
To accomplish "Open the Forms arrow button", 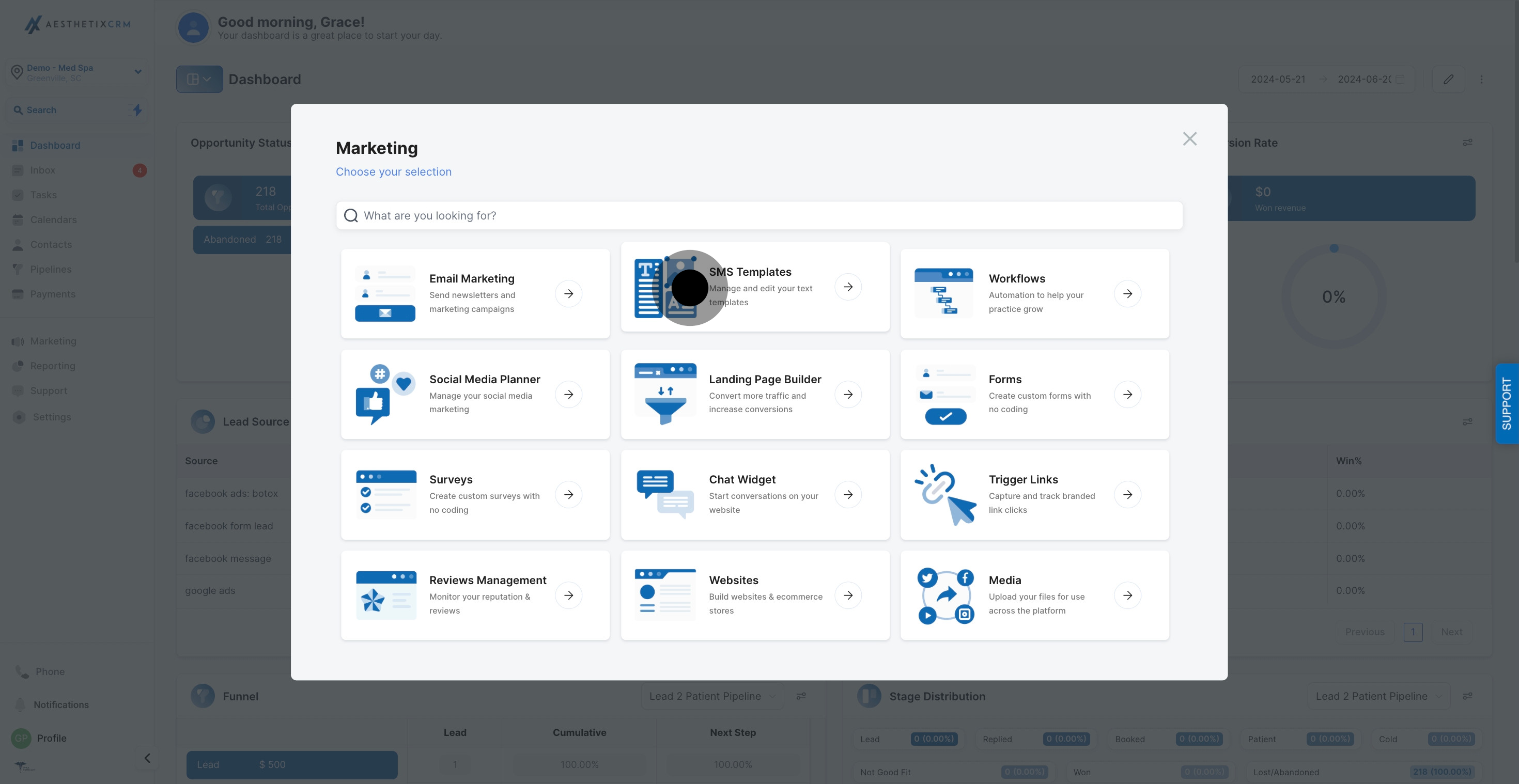I will 1127,395.
